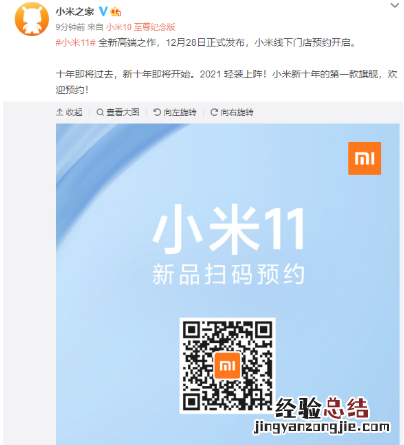The width and height of the screenshot is (404, 445).
Task: Click the MI logo inside the QR code
Action: coord(227,366)
